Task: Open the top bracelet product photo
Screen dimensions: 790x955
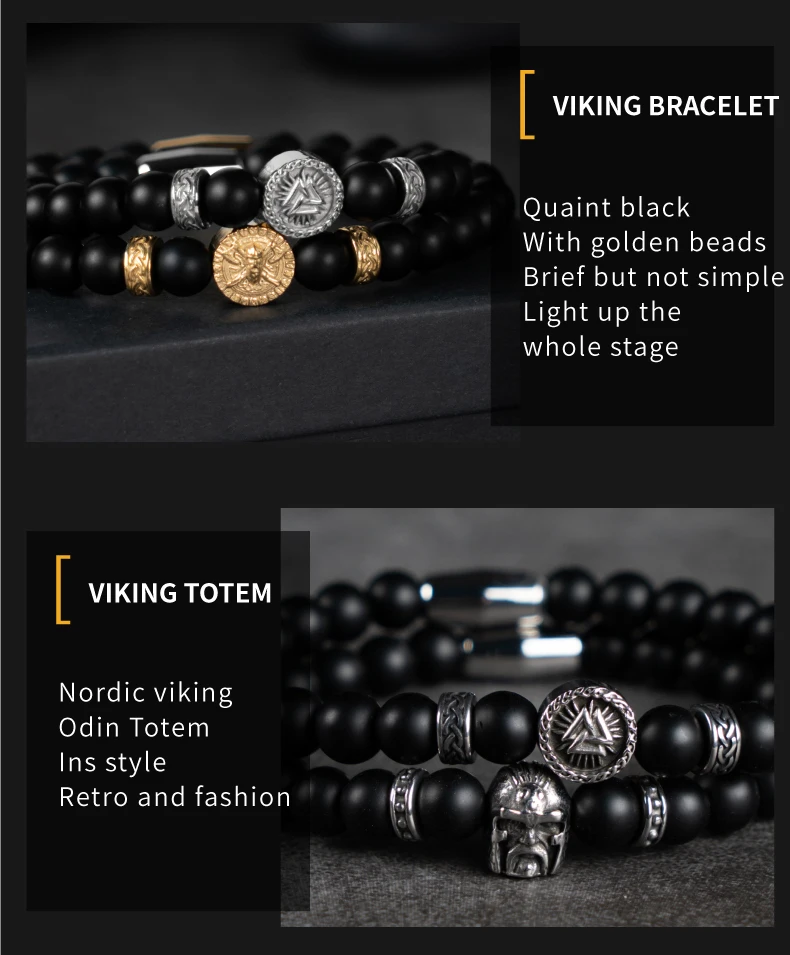Action: tap(273, 232)
